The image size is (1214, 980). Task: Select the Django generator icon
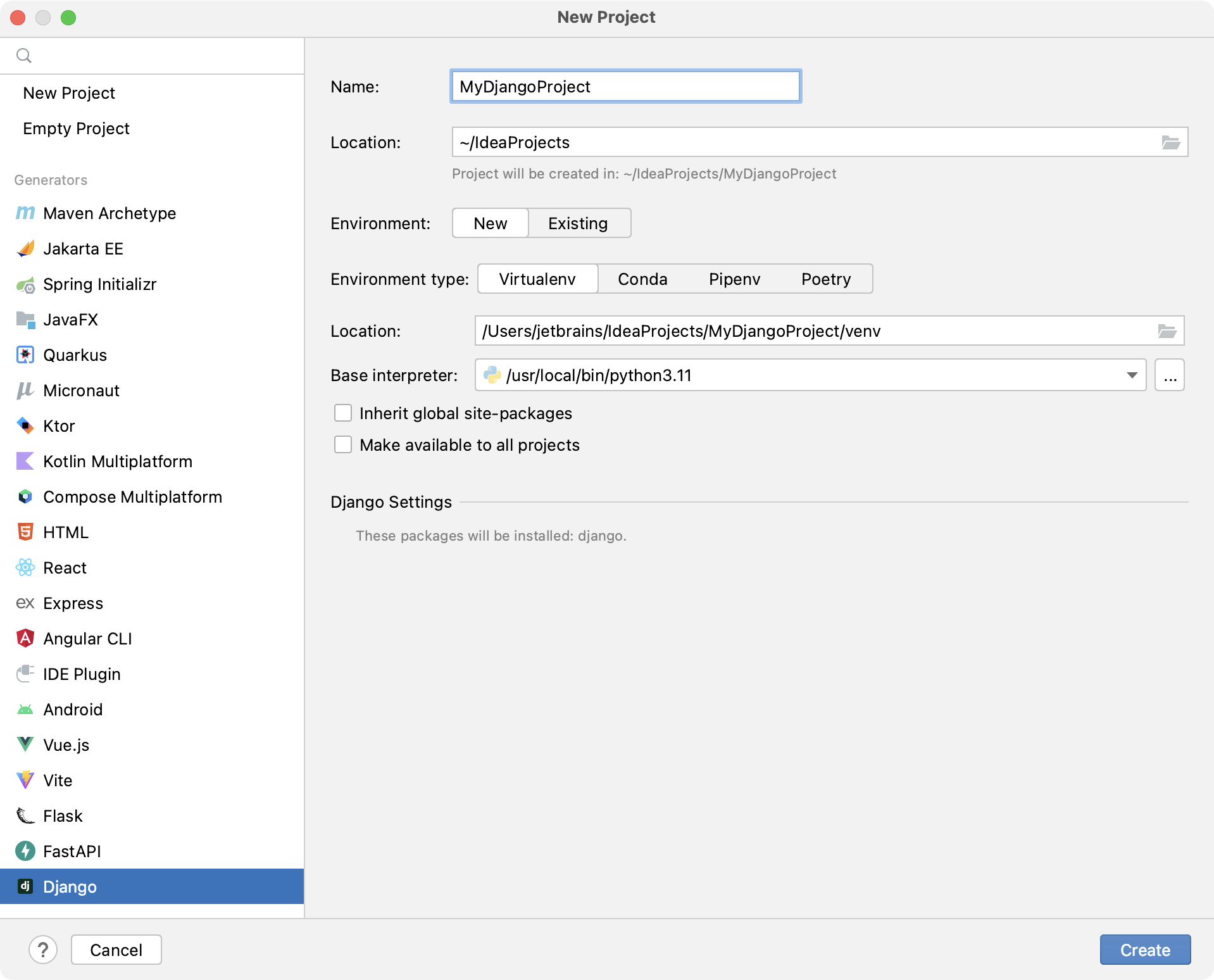click(x=25, y=886)
